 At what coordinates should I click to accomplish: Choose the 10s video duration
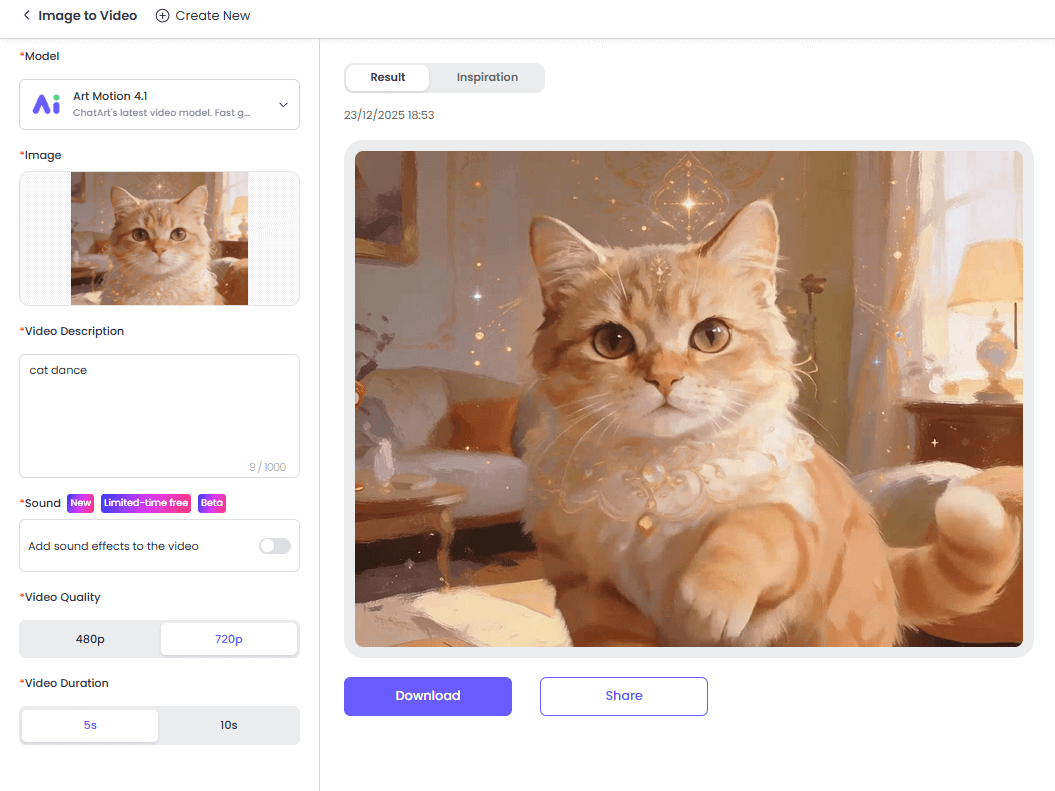click(228, 725)
